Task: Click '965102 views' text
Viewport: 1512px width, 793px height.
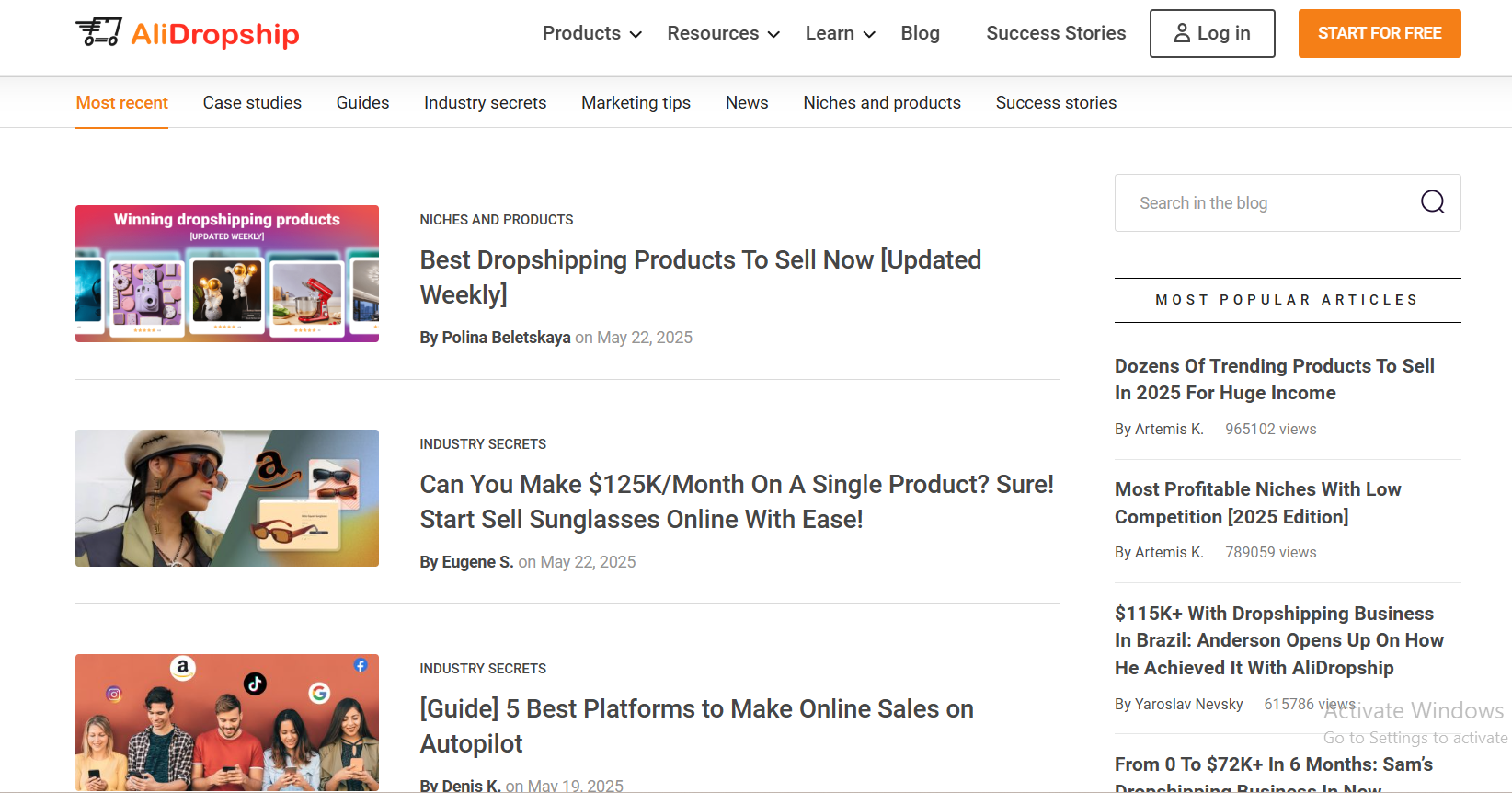Action: pos(1271,429)
